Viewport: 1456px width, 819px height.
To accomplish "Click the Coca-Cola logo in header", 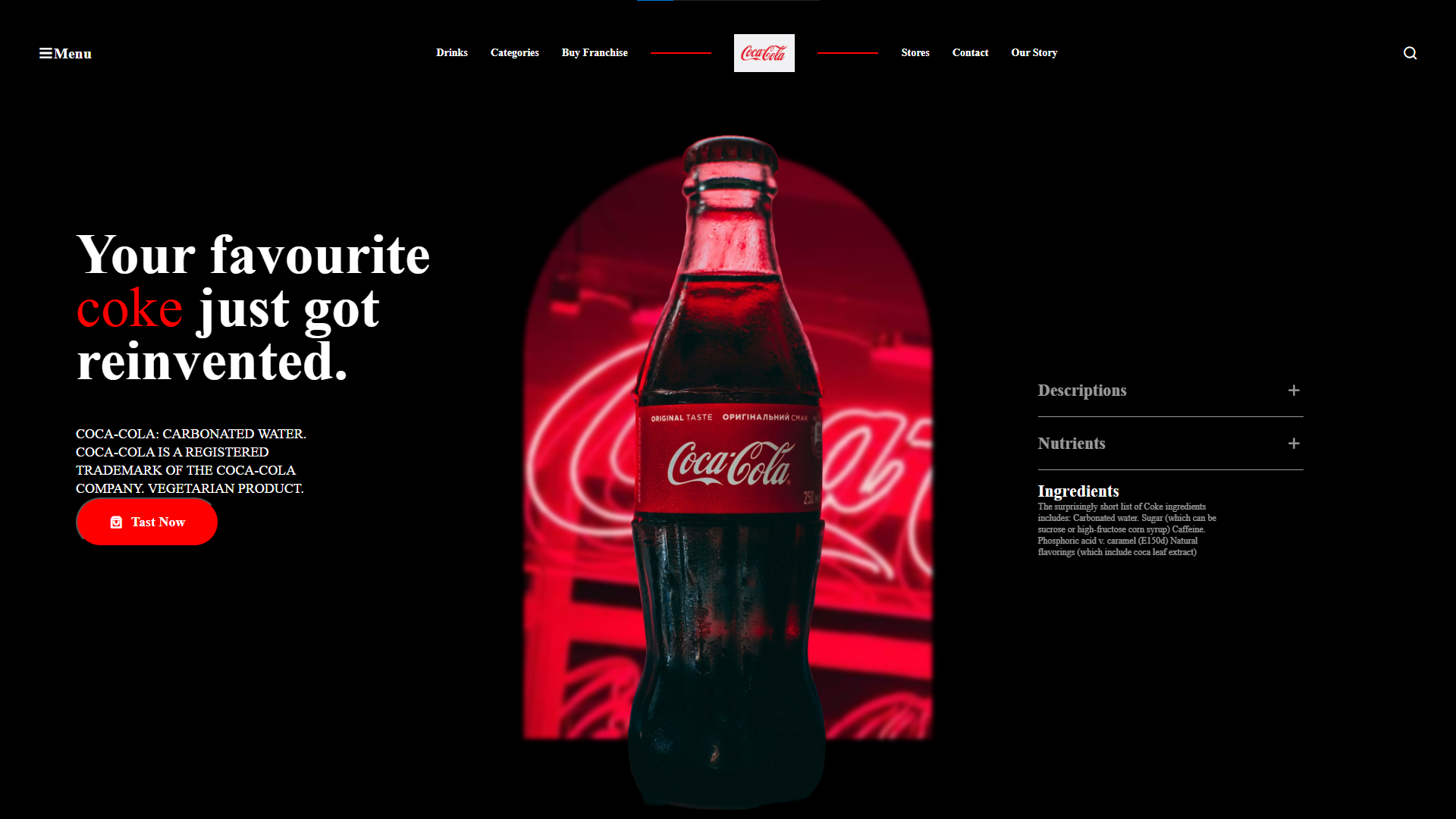I will coord(764,53).
